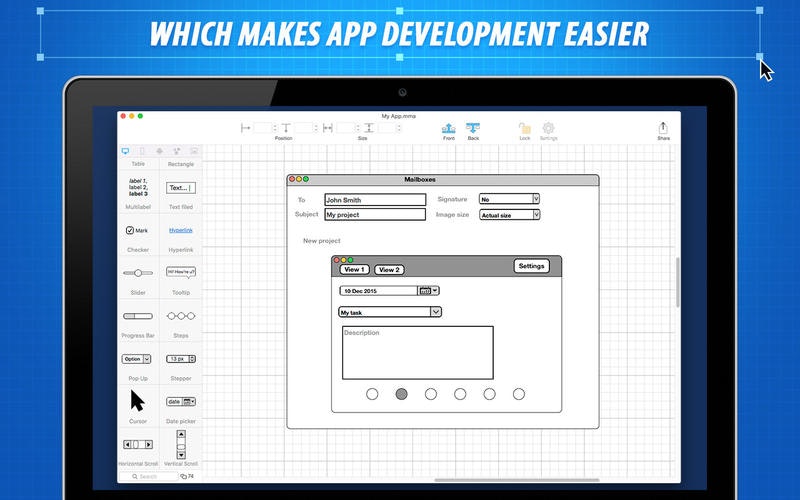Viewport: 800px width, 500px height.
Task: Select the Pop-Up Option element in the palette
Action: click(x=136, y=359)
